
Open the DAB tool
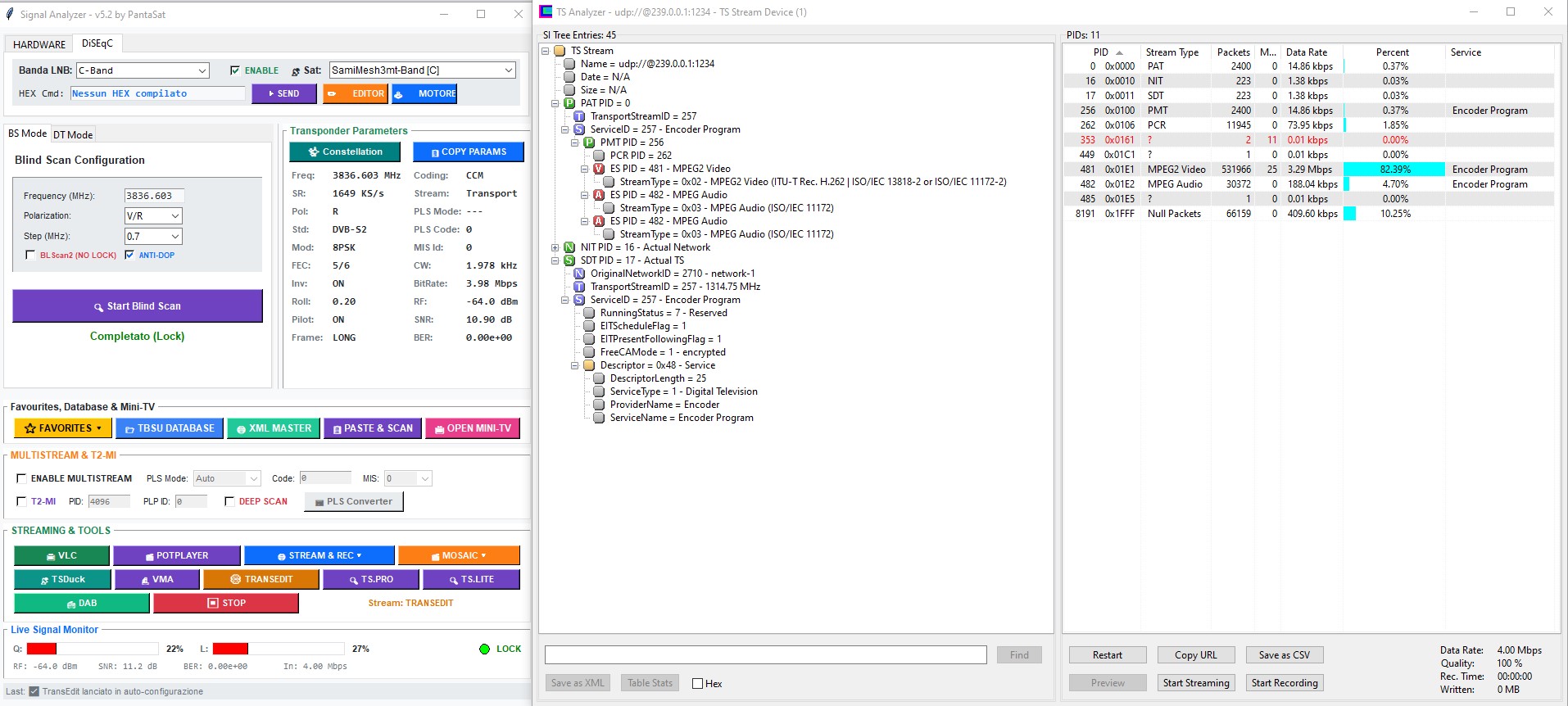tap(82, 603)
